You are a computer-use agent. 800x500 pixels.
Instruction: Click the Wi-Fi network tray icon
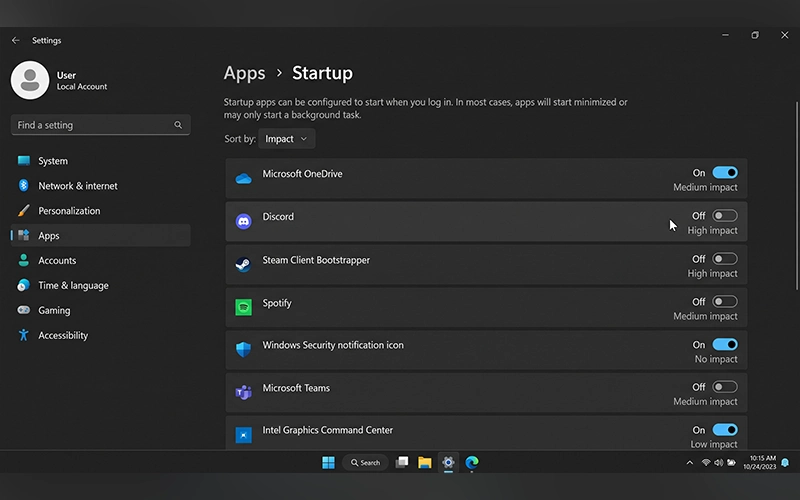(706, 463)
